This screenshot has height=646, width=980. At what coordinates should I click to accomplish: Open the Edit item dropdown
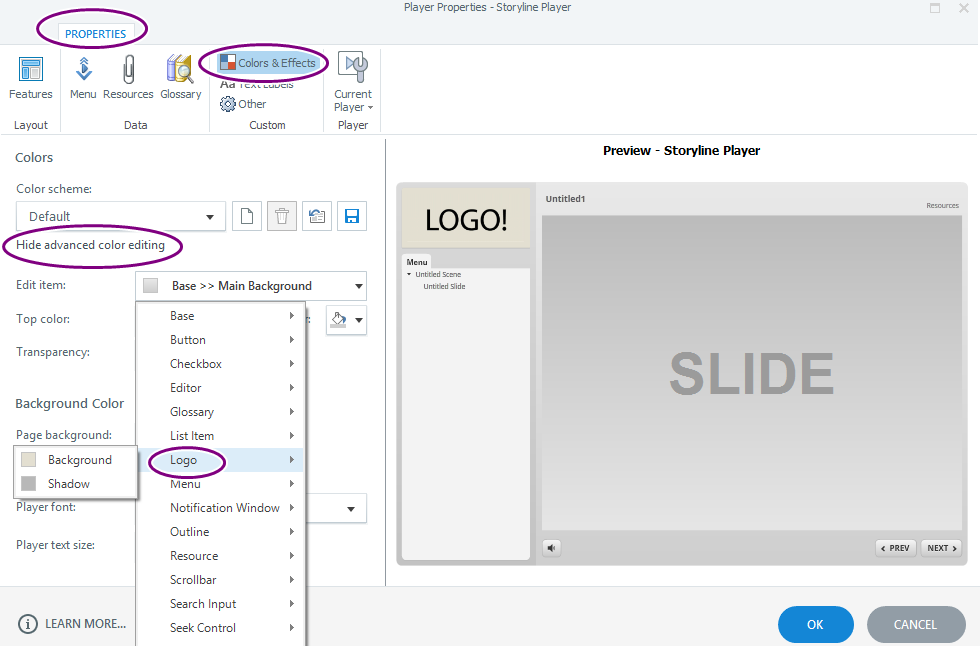pos(251,286)
